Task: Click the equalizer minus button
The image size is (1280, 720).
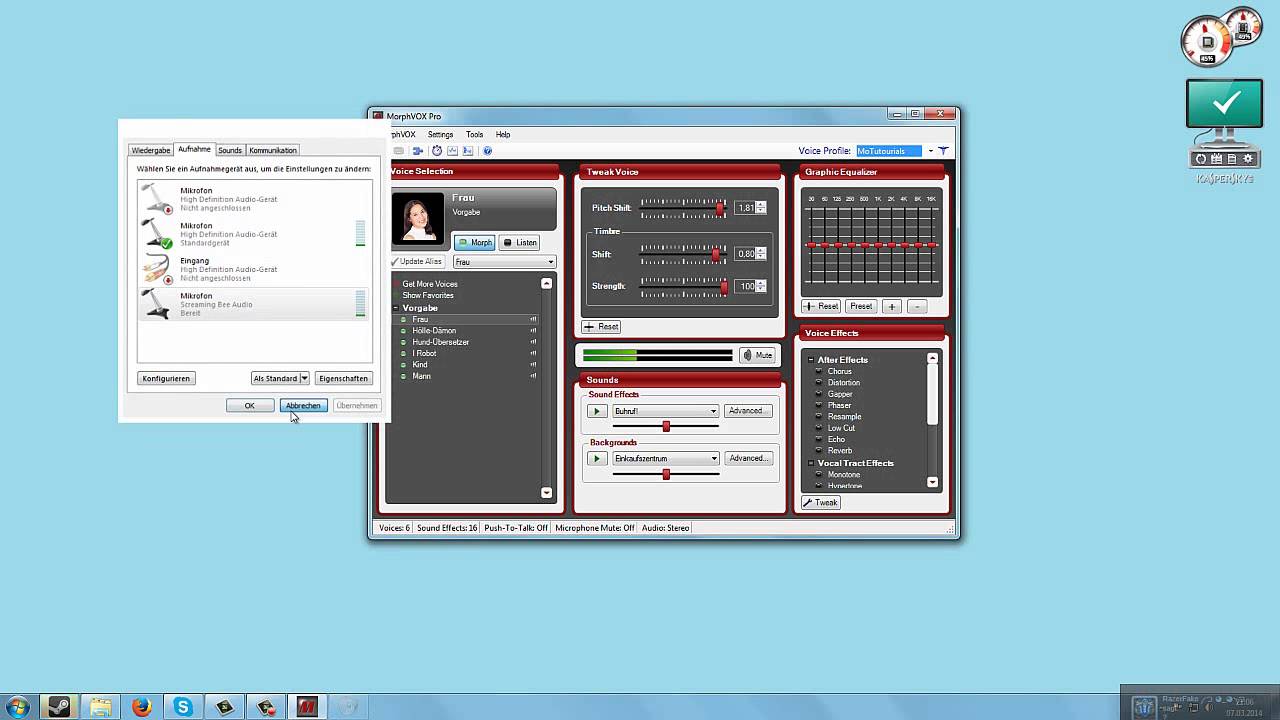Action: pyautogui.click(x=917, y=306)
